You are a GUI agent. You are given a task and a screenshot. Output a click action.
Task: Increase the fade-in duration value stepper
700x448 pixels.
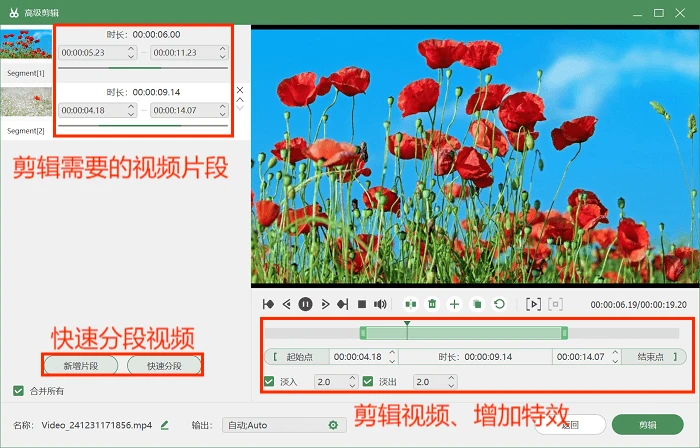click(x=352, y=378)
